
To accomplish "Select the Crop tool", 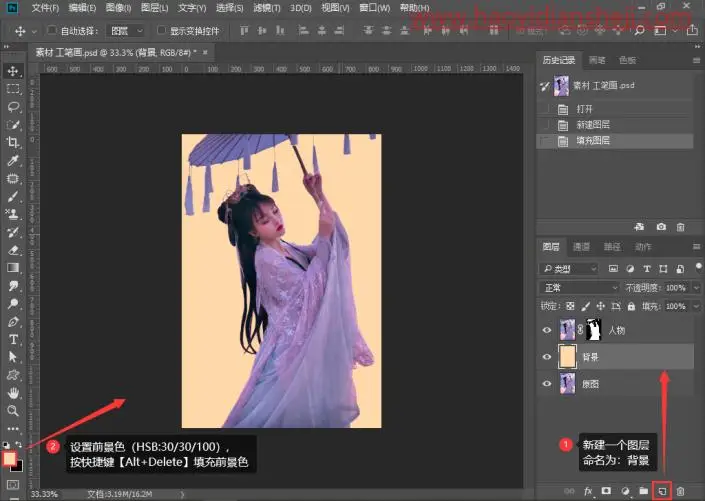I will point(13,143).
